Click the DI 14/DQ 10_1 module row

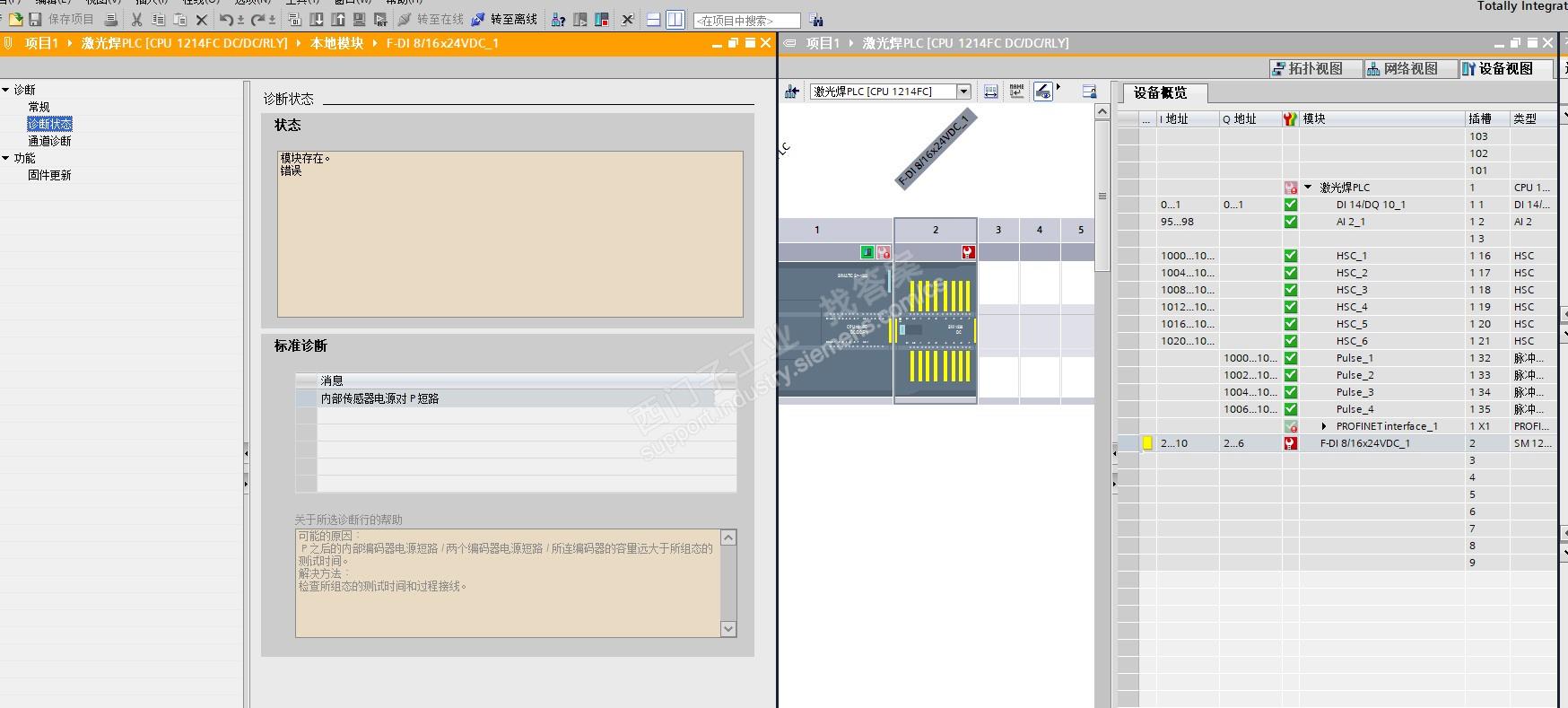point(1337,205)
